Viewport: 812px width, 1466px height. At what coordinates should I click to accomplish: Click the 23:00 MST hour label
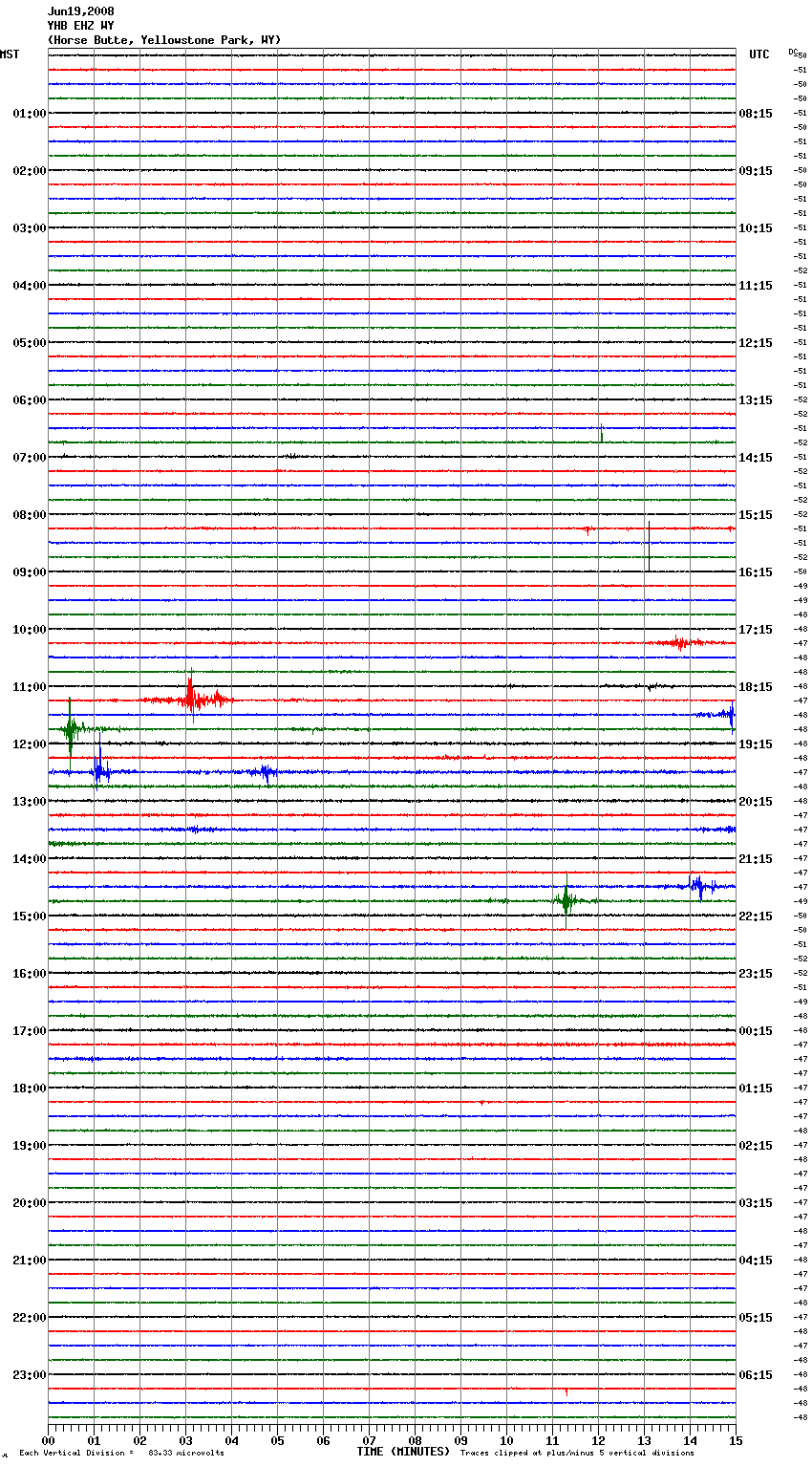click(30, 1375)
